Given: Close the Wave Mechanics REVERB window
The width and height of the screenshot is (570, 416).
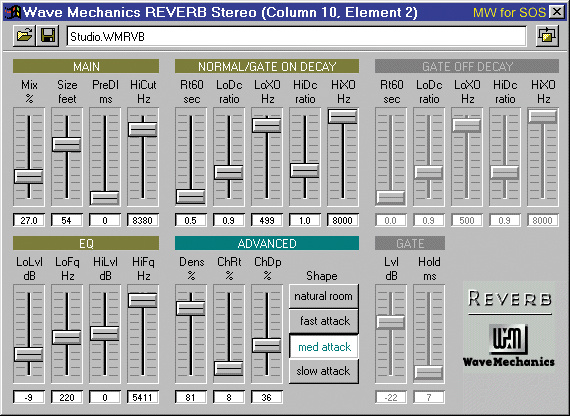Looking at the screenshot, I should point(557,12).
